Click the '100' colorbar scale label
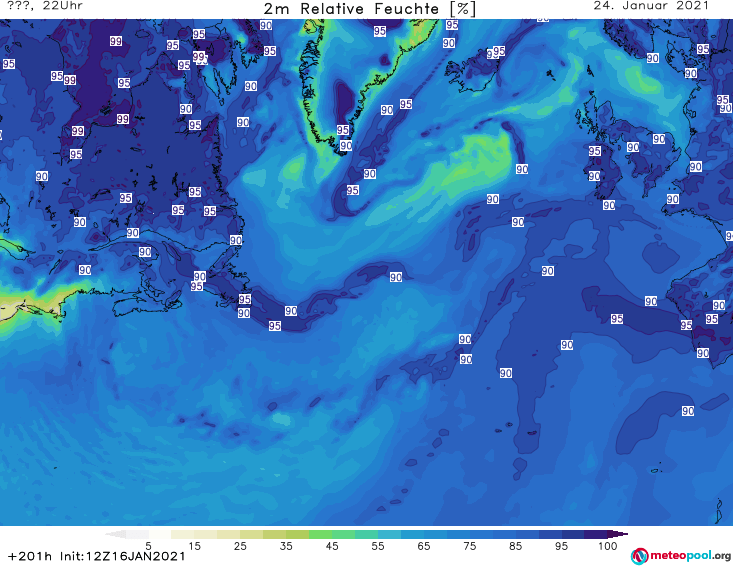The image size is (733, 566). point(607,546)
